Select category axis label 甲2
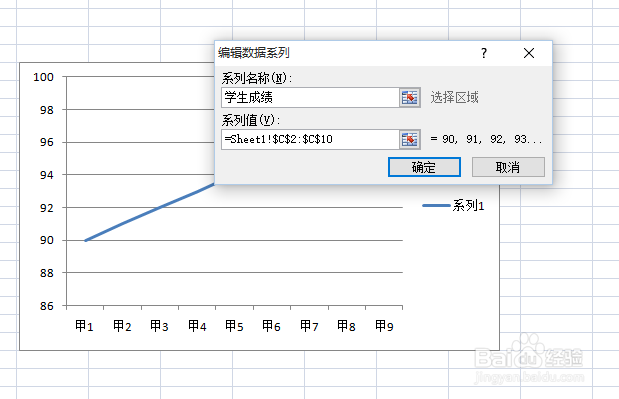This screenshot has width=619, height=399. click(x=122, y=326)
